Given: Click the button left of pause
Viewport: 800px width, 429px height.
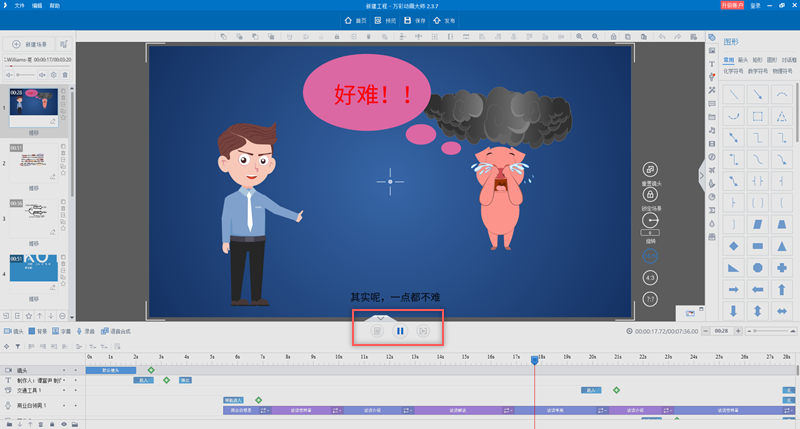Looking at the screenshot, I should (x=377, y=331).
